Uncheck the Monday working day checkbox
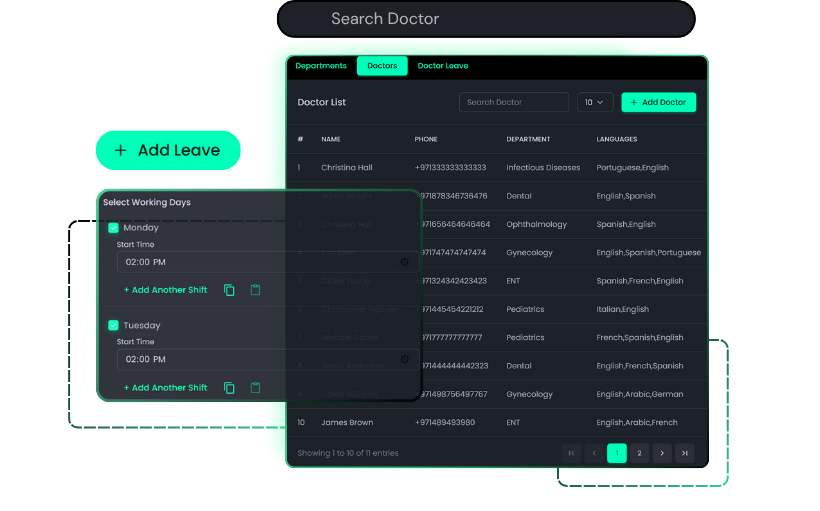Screen dimensions: 820x511 click(x=113, y=228)
